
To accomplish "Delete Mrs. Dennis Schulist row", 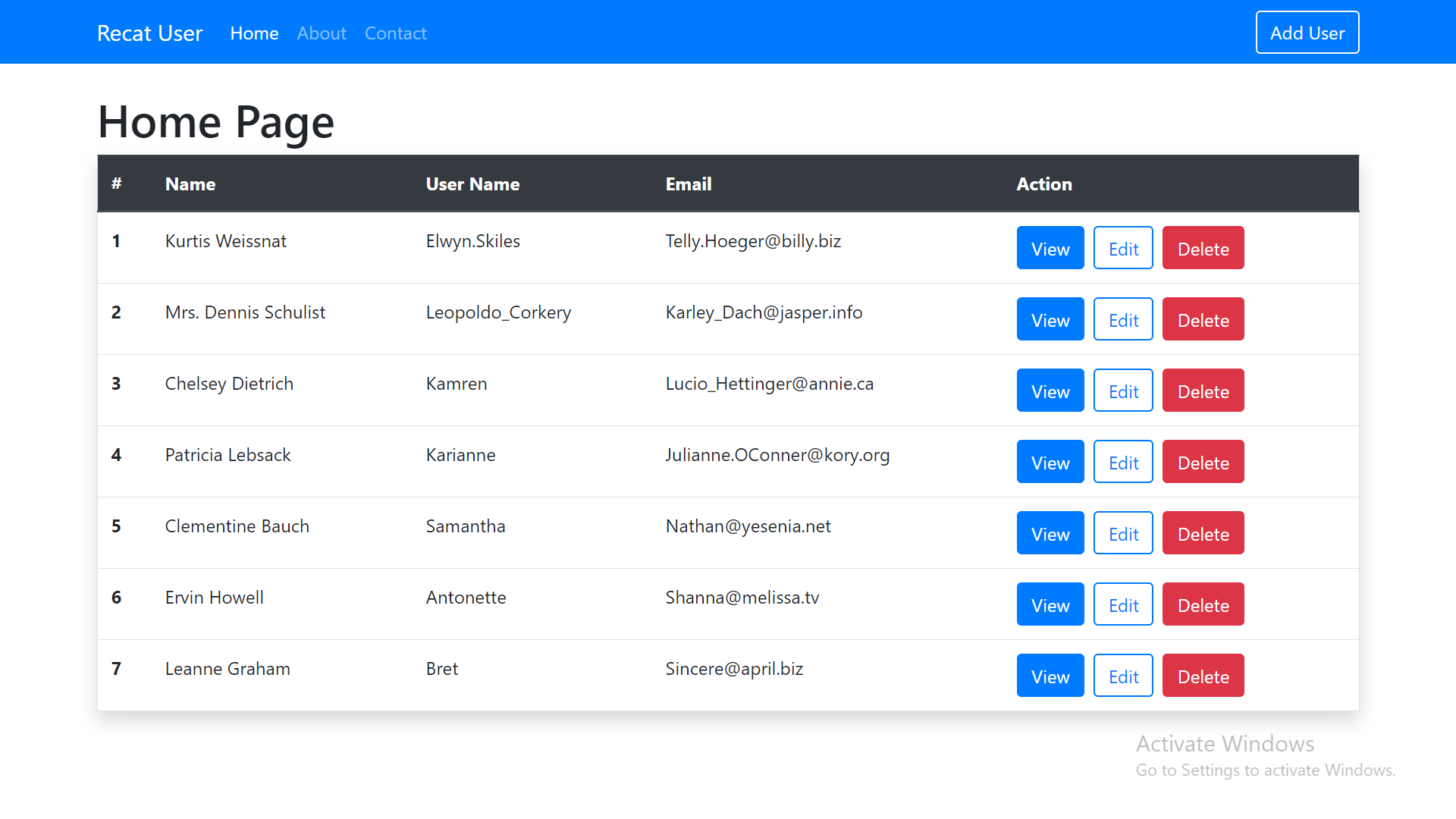I will 1202,319.
